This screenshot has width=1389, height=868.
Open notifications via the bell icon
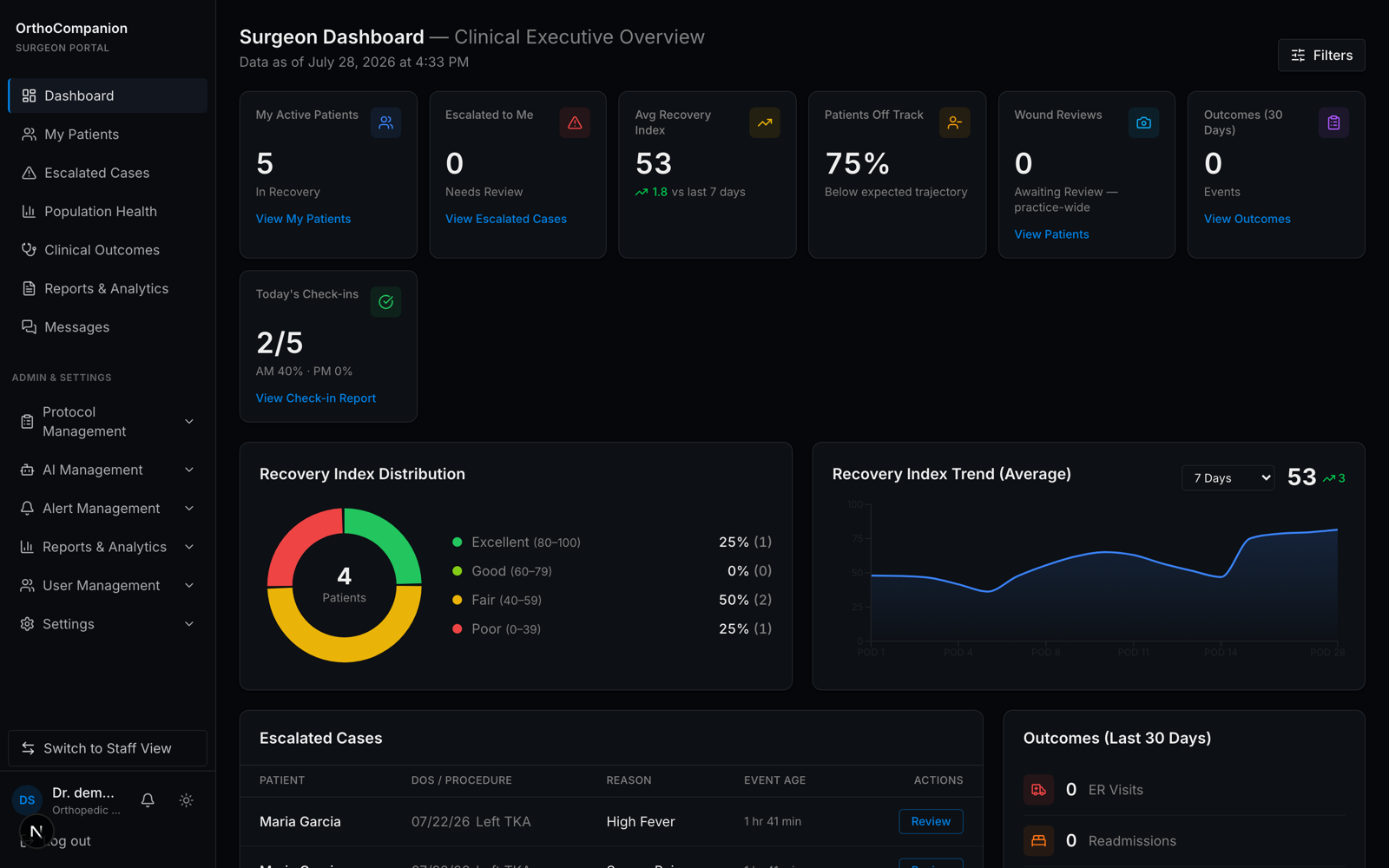click(148, 800)
